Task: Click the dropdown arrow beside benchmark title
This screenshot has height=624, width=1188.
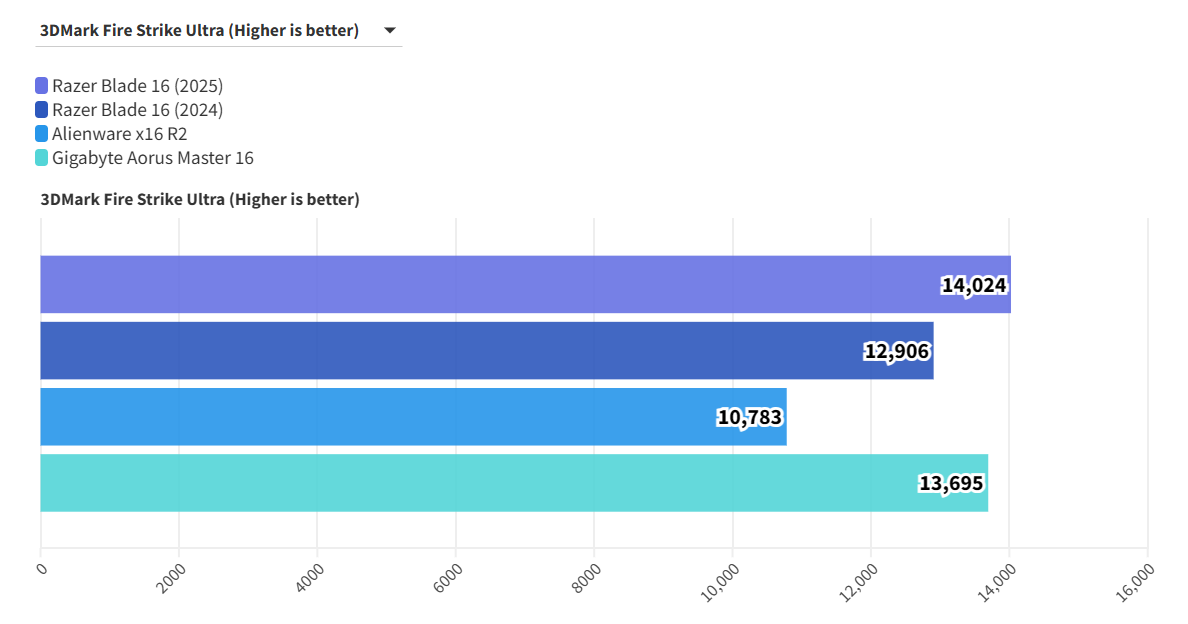Action: [x=390, y=30]
